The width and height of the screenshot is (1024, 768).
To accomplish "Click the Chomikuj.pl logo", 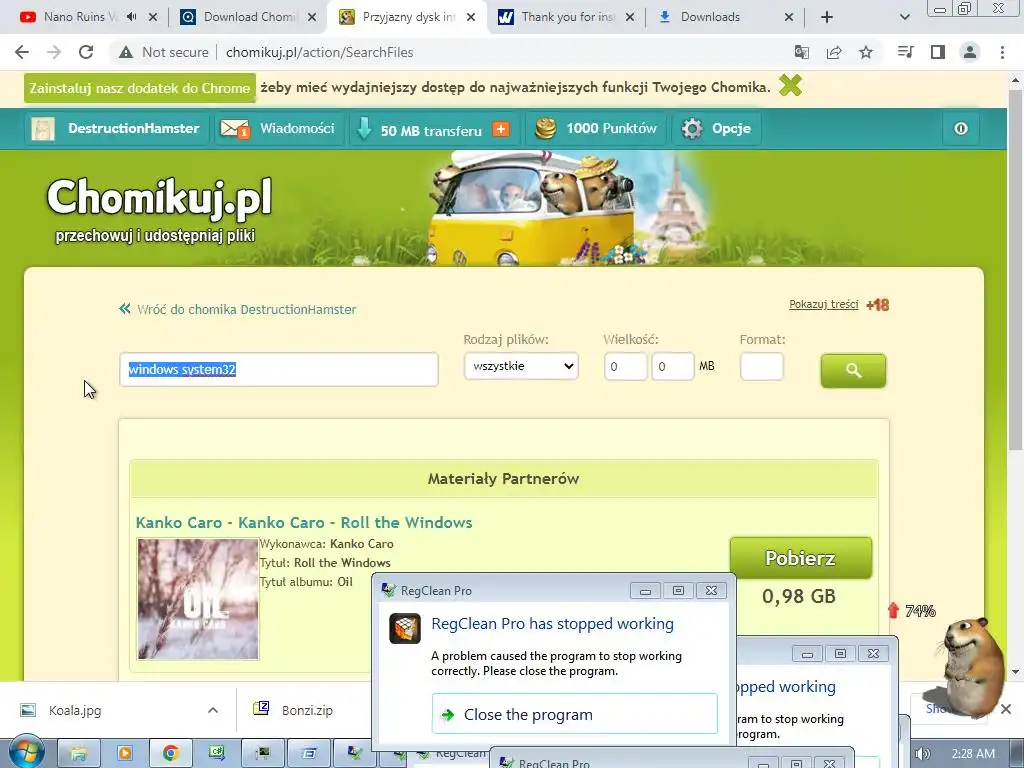I will point(159,198).
